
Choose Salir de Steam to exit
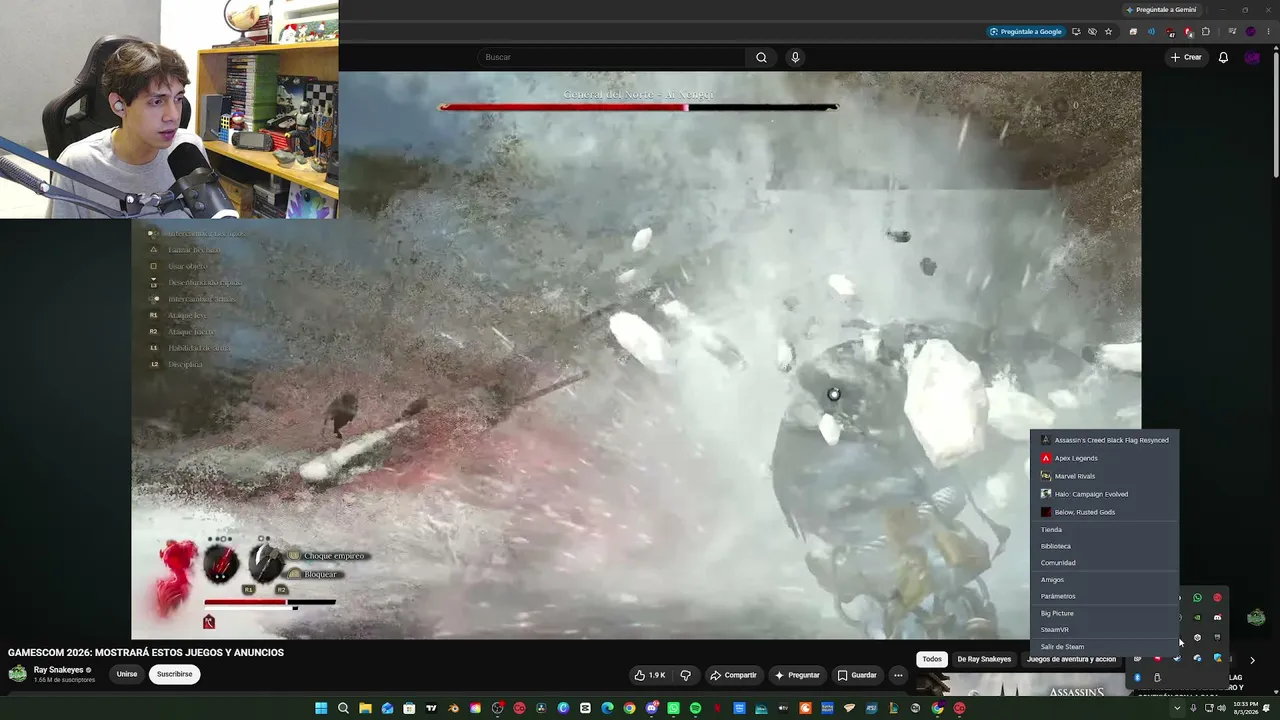[1104, 647]
